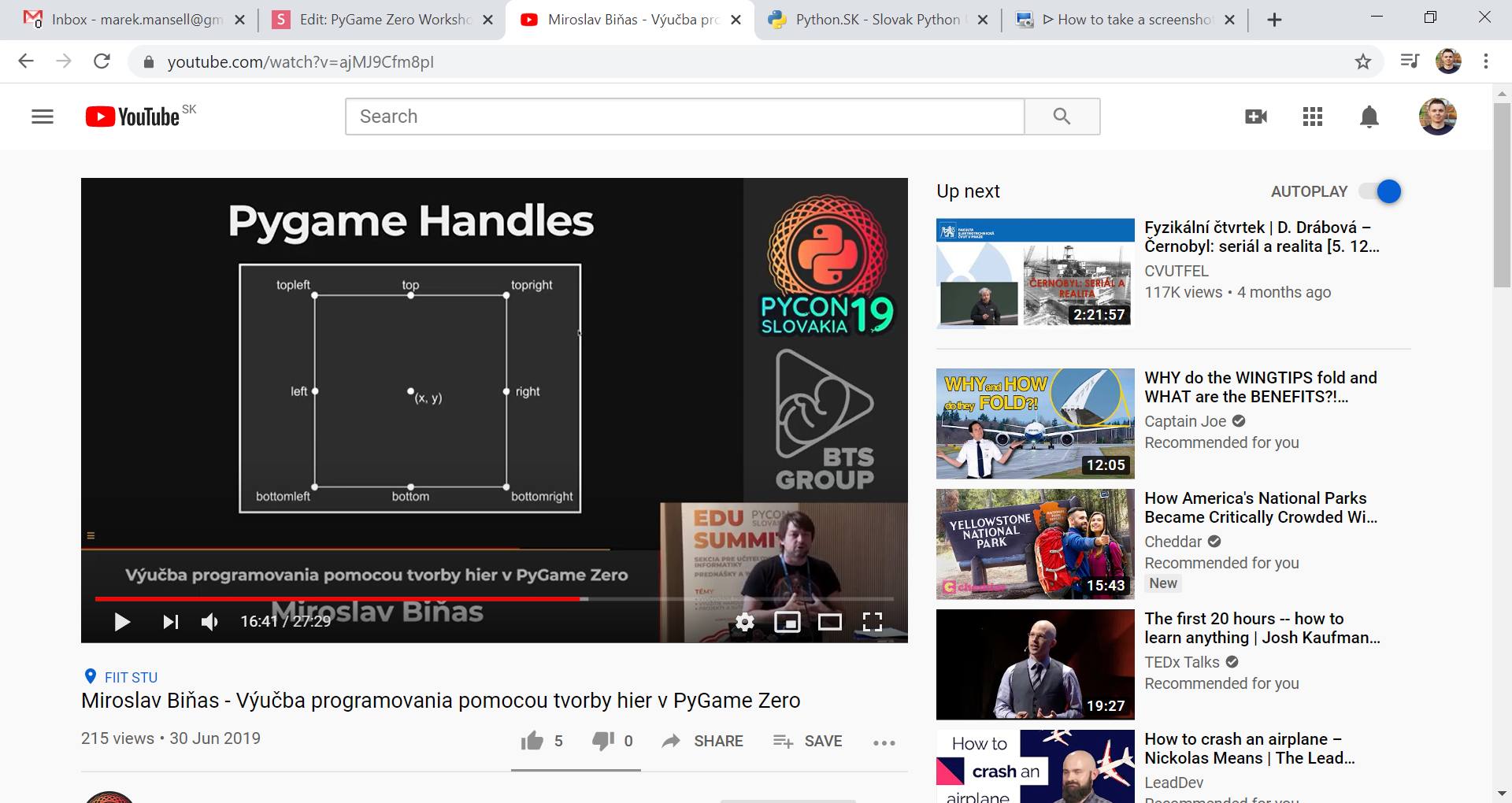1512x803 pixels.
Task: Click the 215 views count text
Action: [x=117, y=738]
